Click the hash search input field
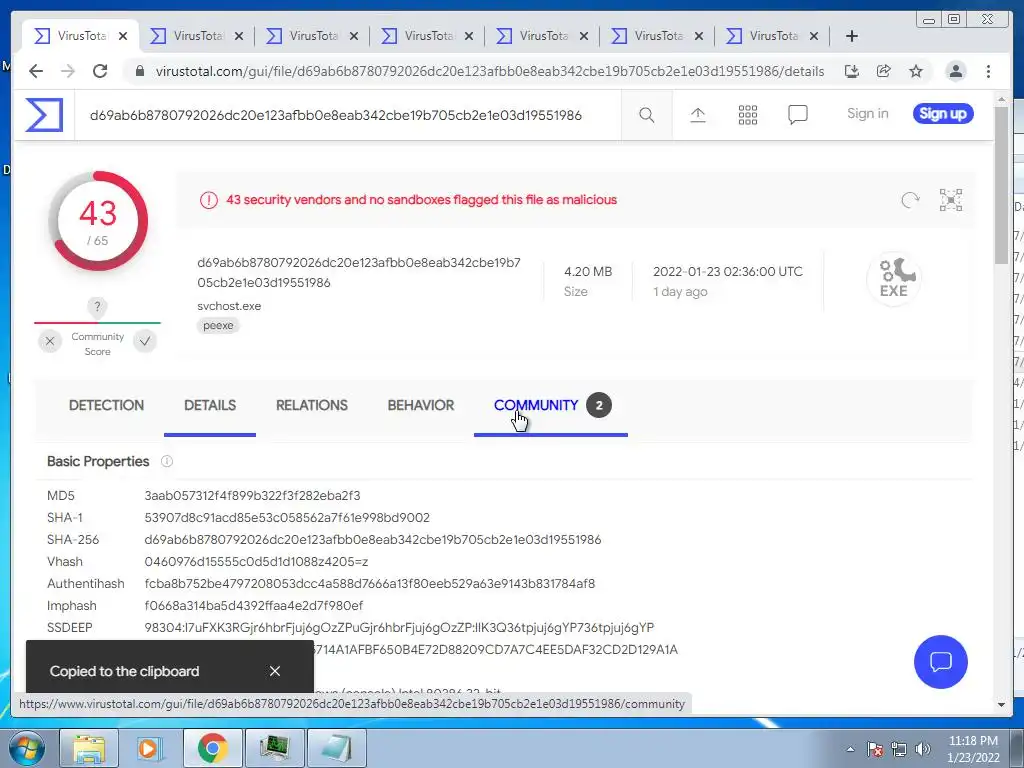The height and width of the screenshot is (768, 1024). coord(347,115)
